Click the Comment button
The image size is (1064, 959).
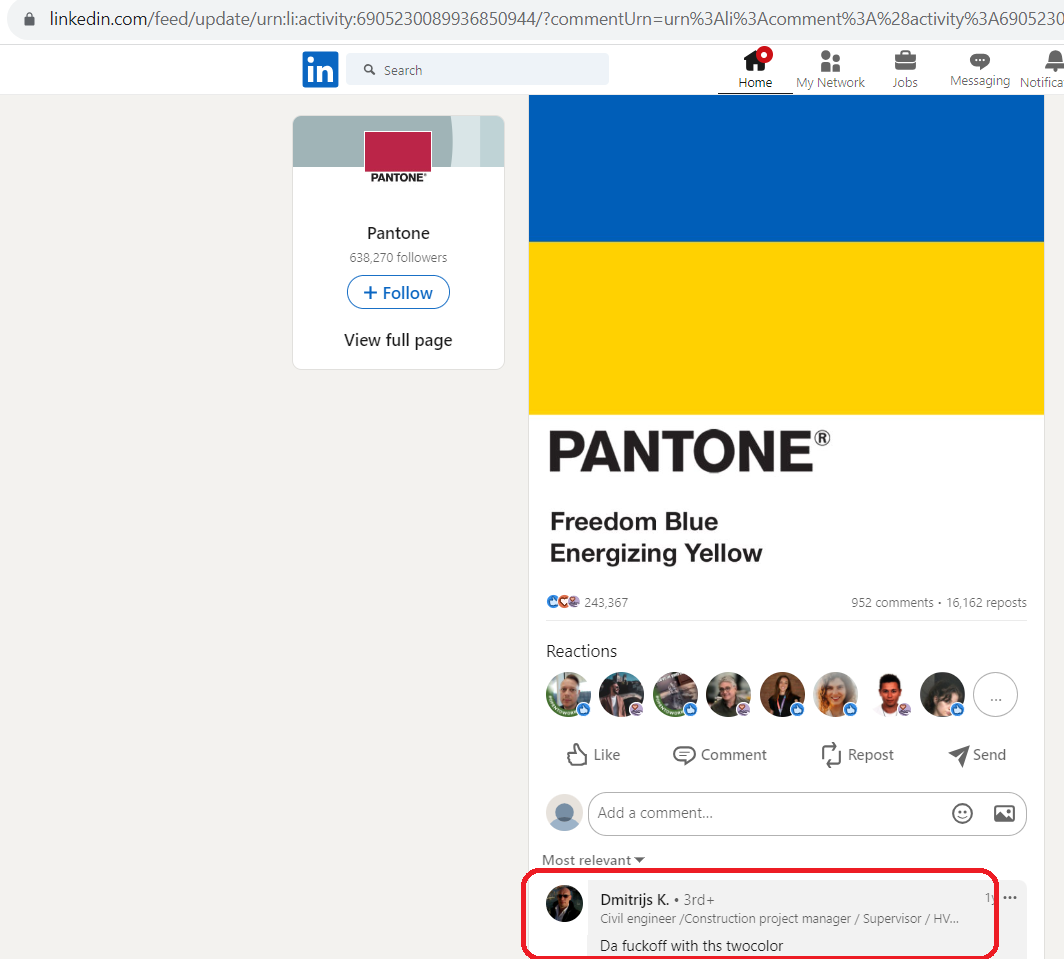point(719,755)
